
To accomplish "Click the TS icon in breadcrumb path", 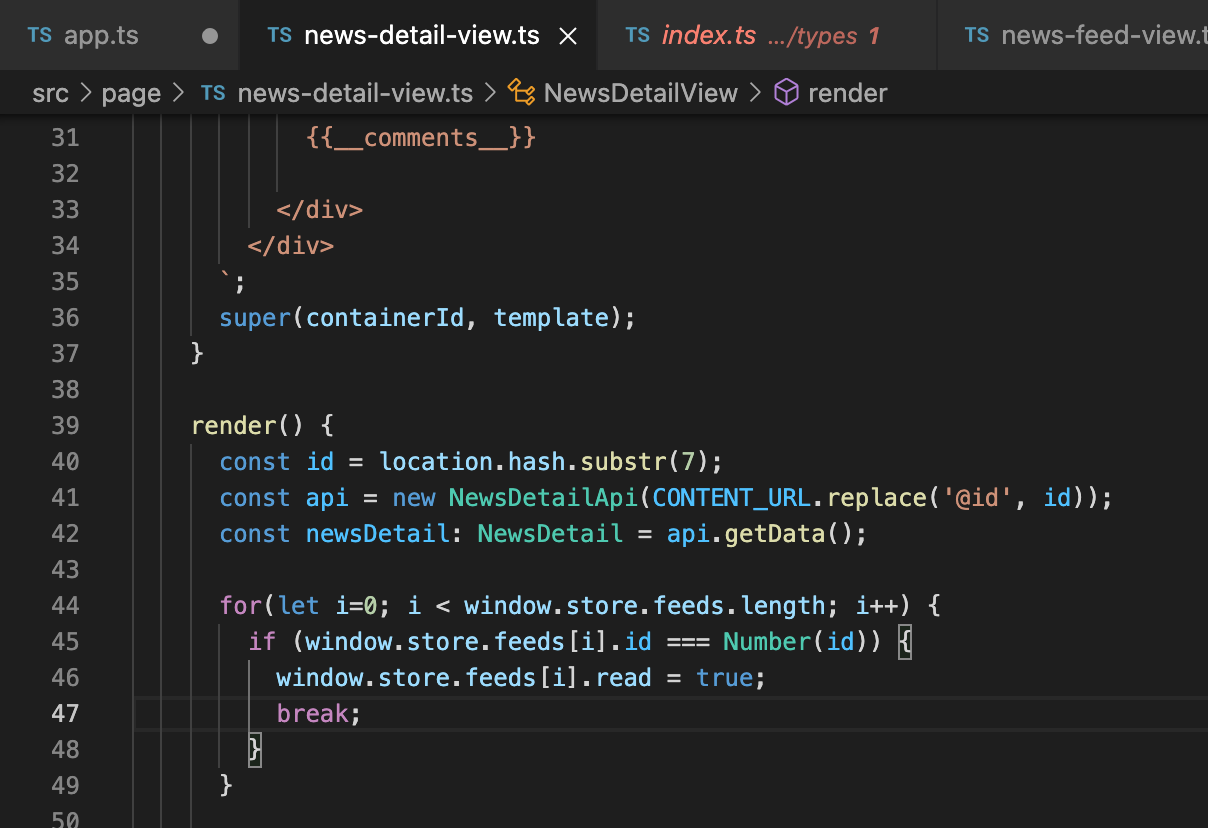I will [x=213, y=93].
